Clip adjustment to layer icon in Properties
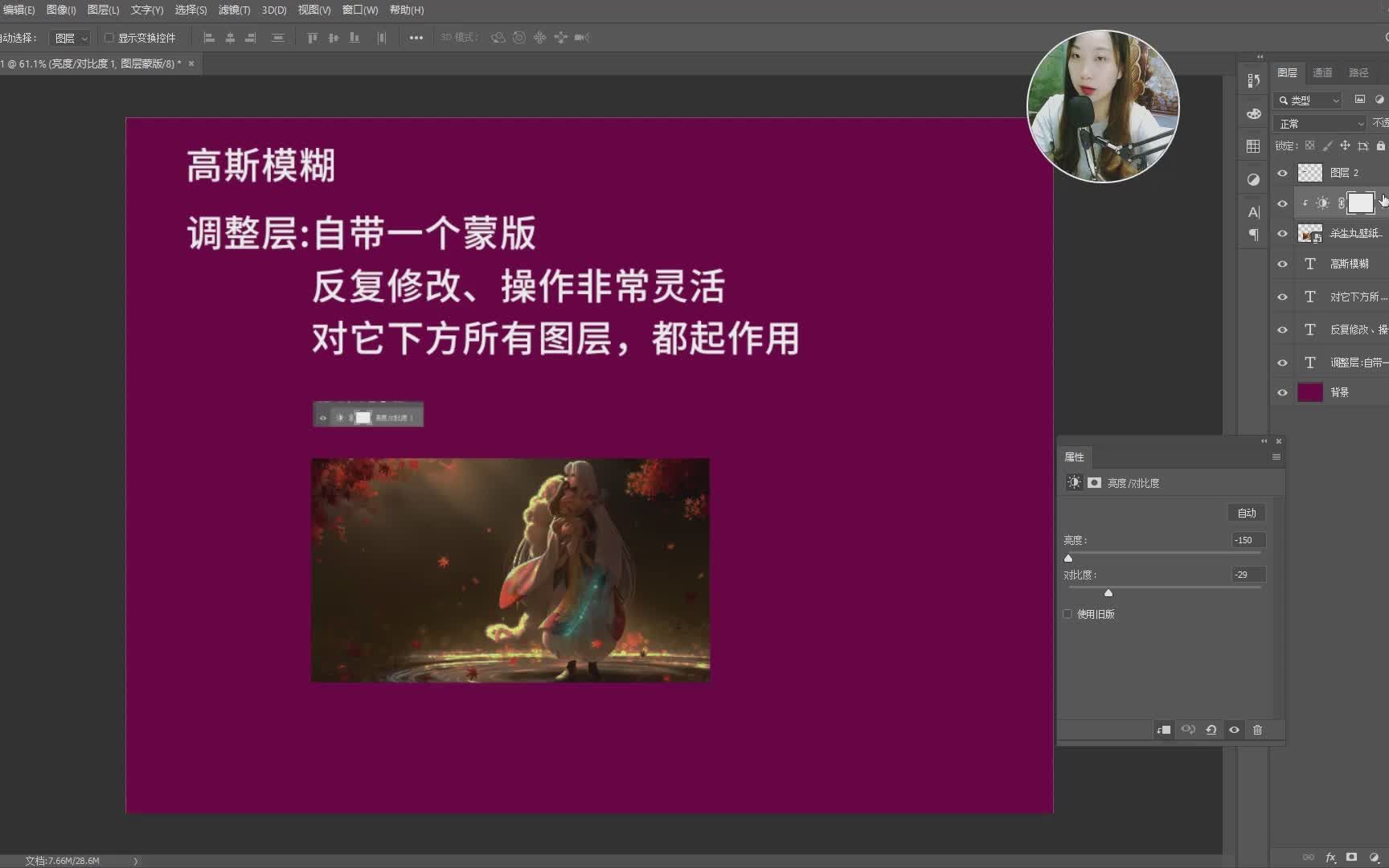The width and height of the screenshot is (1389, 868). click(1164, 730)
